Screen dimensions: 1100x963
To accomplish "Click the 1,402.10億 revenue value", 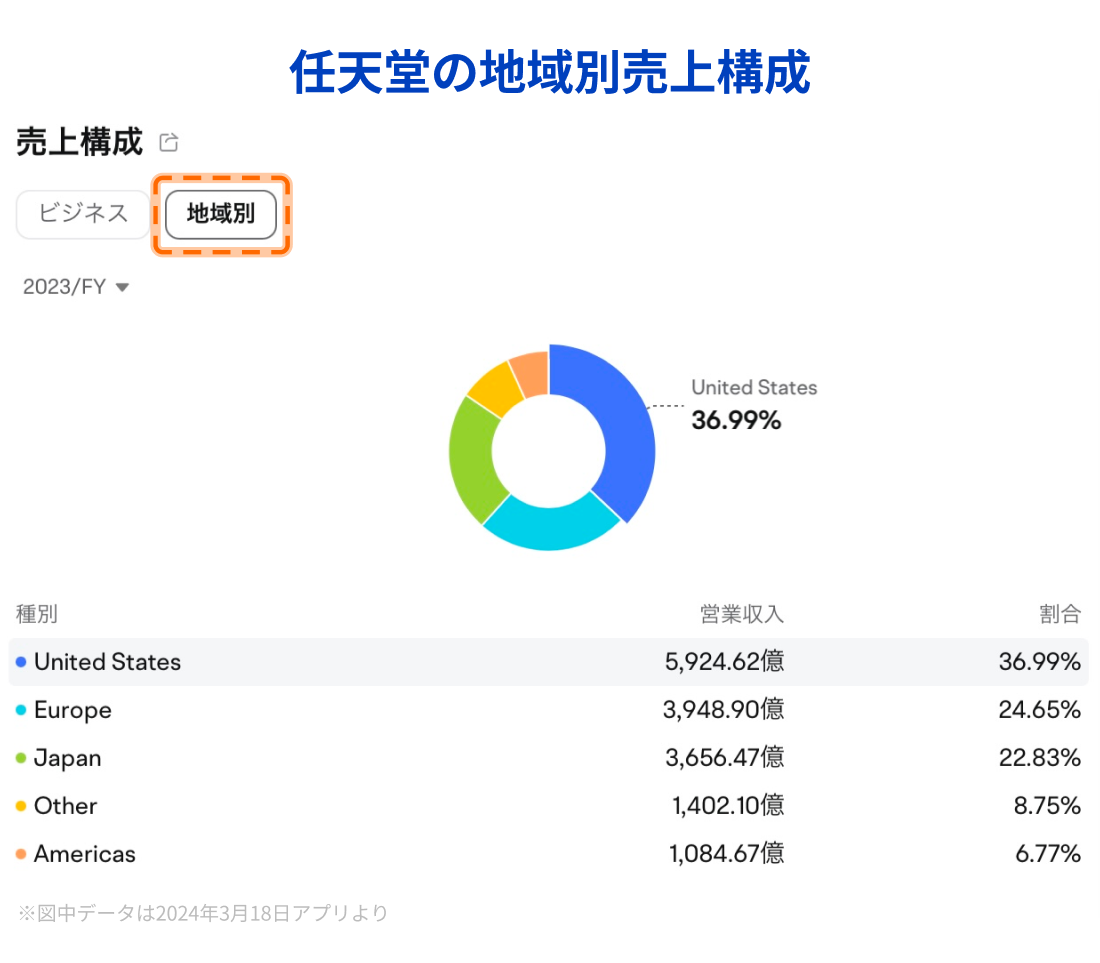I will (x=728, y=805).
